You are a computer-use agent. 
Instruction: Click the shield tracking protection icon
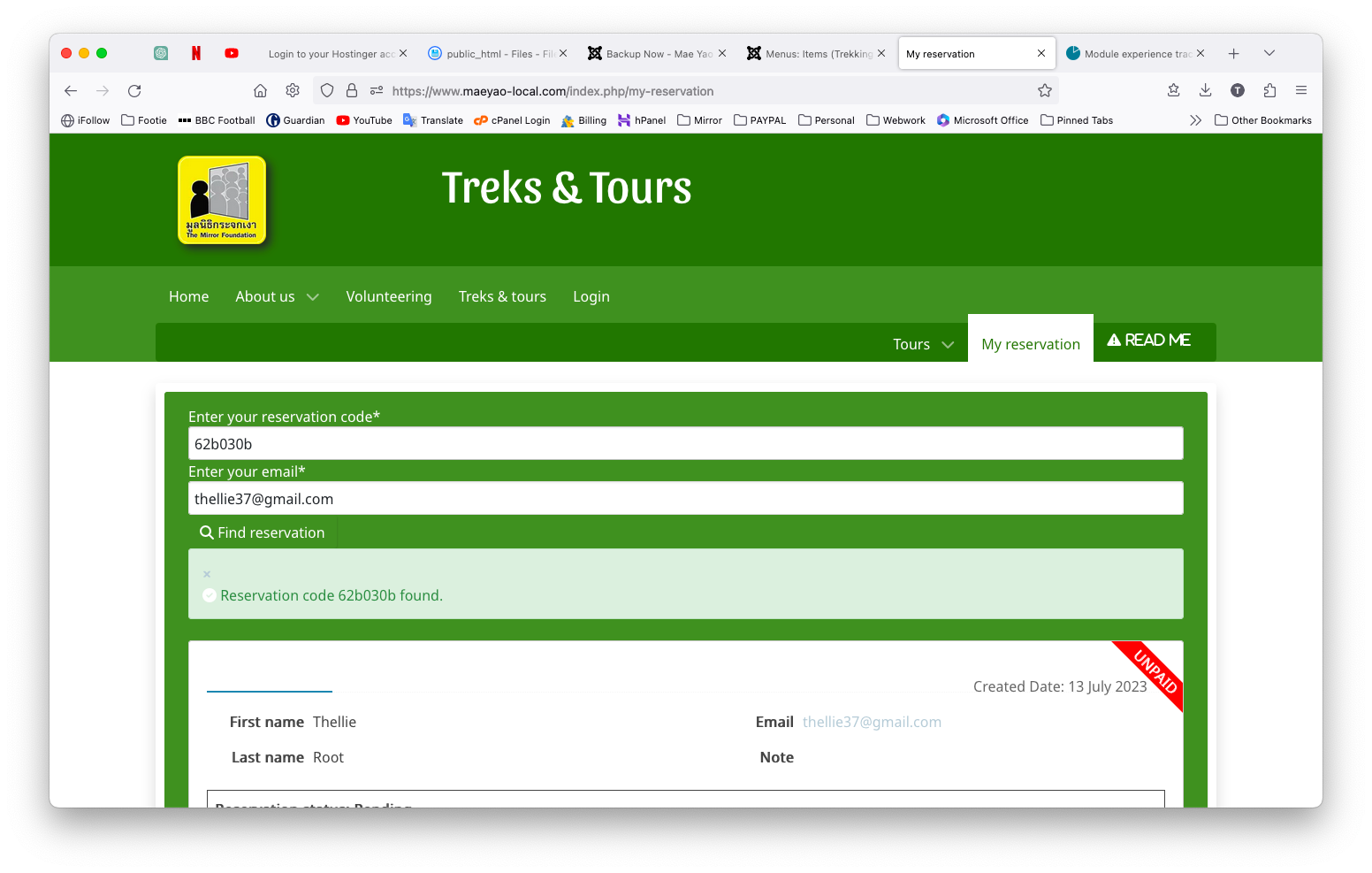coord(327,91)
